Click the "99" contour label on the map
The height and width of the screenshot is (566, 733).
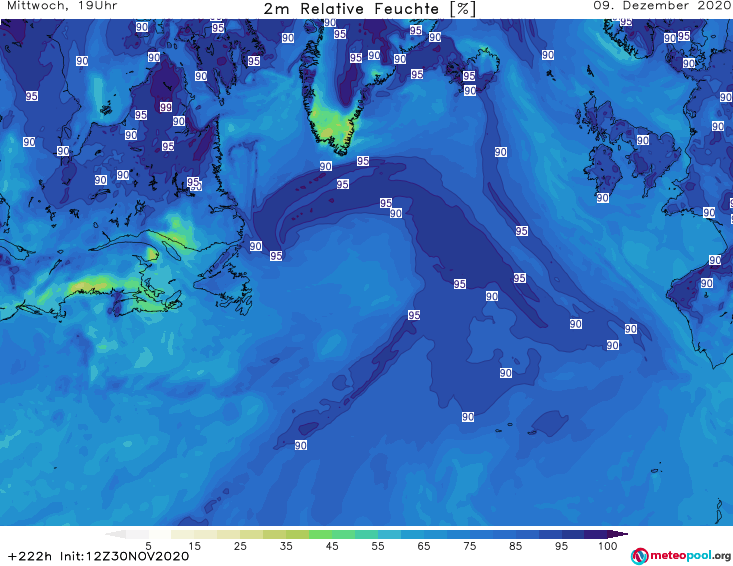pos(166,107)
